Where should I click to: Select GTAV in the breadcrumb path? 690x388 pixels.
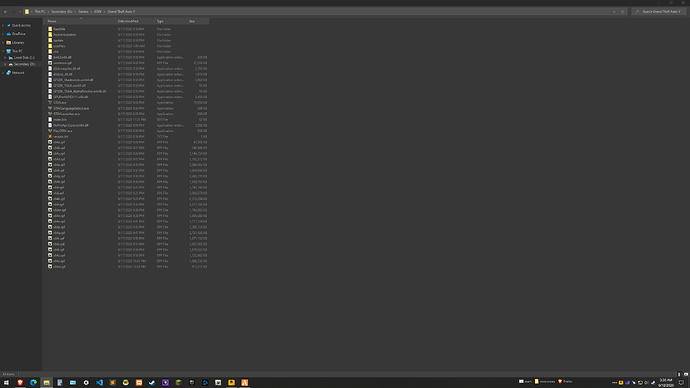(97, 12)
